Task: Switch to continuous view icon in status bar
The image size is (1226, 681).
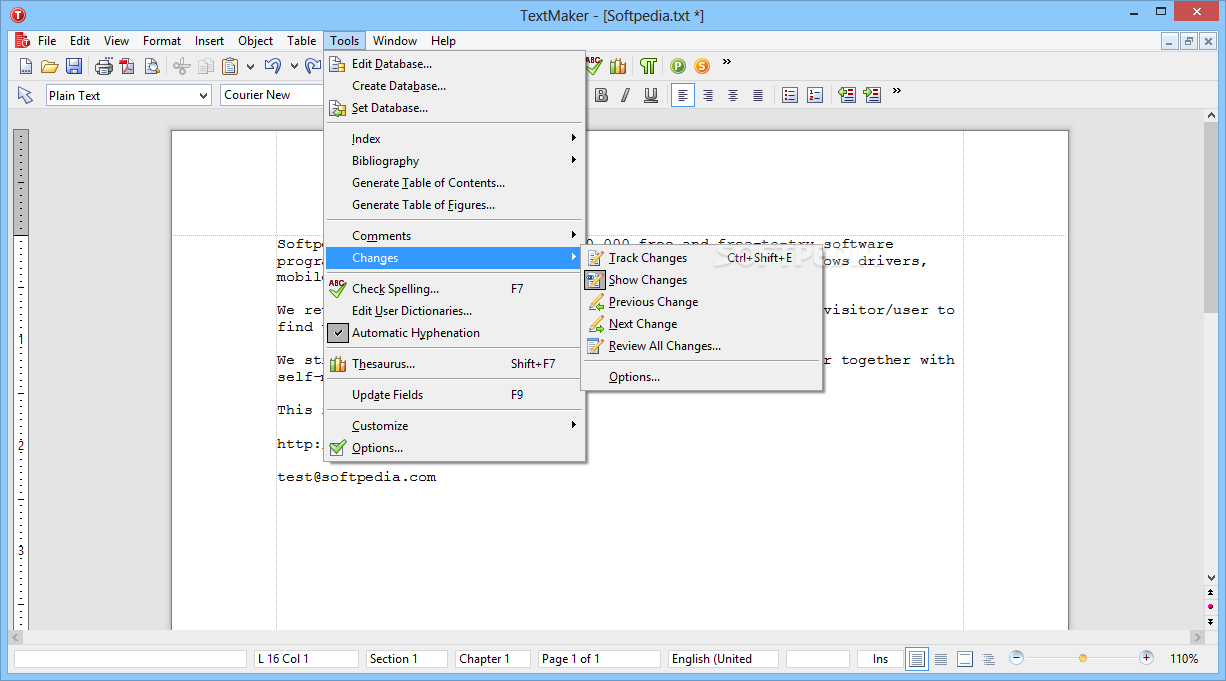Action: tap(941, 658)
